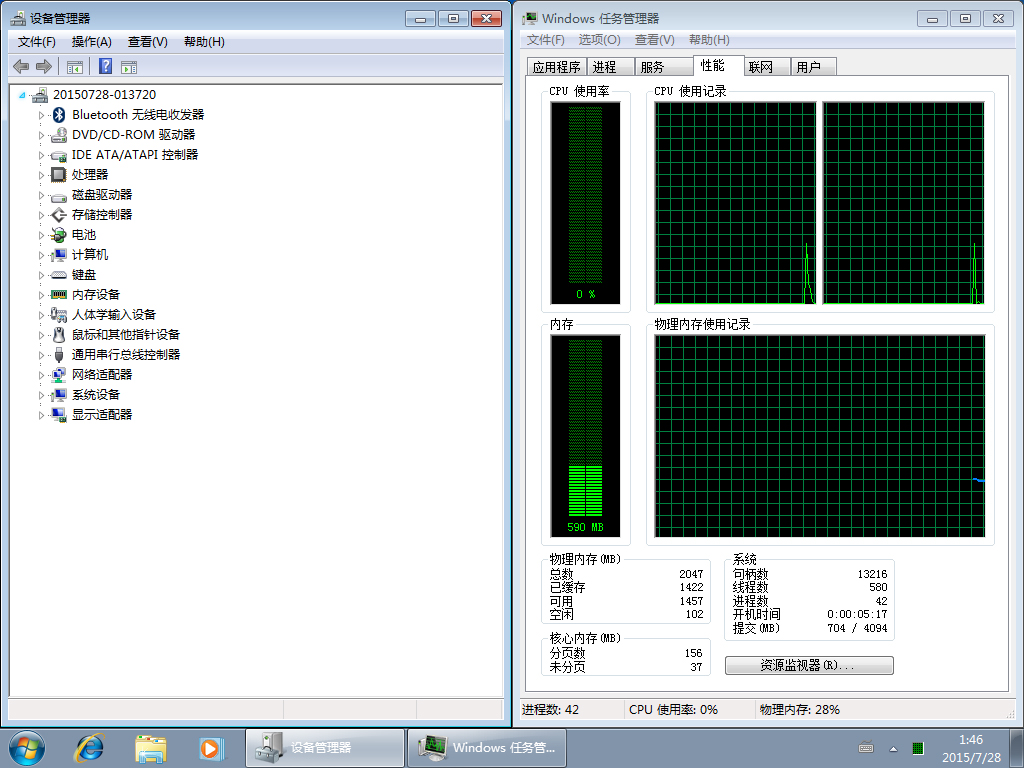The width and height of the screenshot is (1024, 768).
Task: Select the IDE ATA/ATAPI controller icon
Action: (x=59, y=155)
